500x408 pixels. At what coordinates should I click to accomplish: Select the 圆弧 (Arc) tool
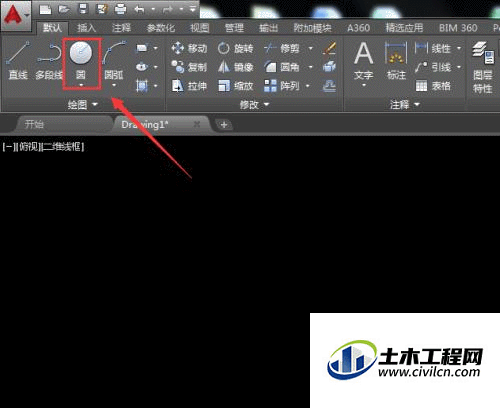pos(114,60)
